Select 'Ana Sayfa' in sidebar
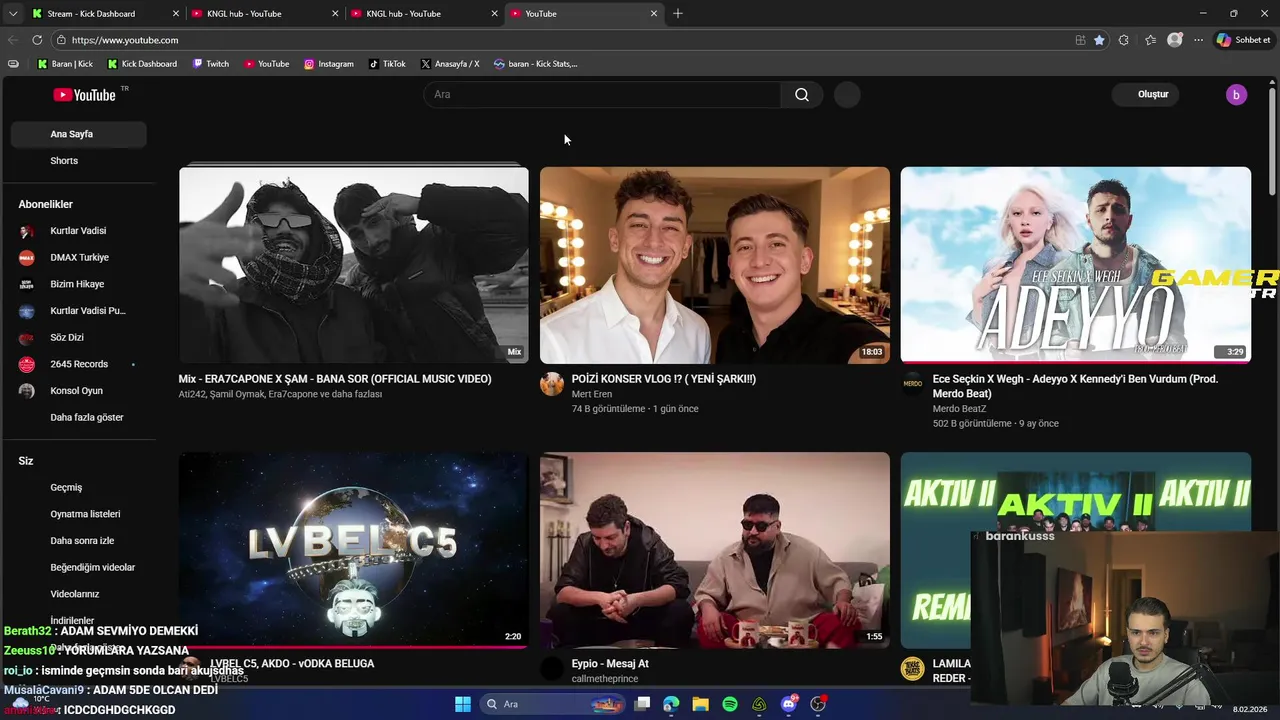Screen dimensions: 1280x720 (x=78, y=134)
